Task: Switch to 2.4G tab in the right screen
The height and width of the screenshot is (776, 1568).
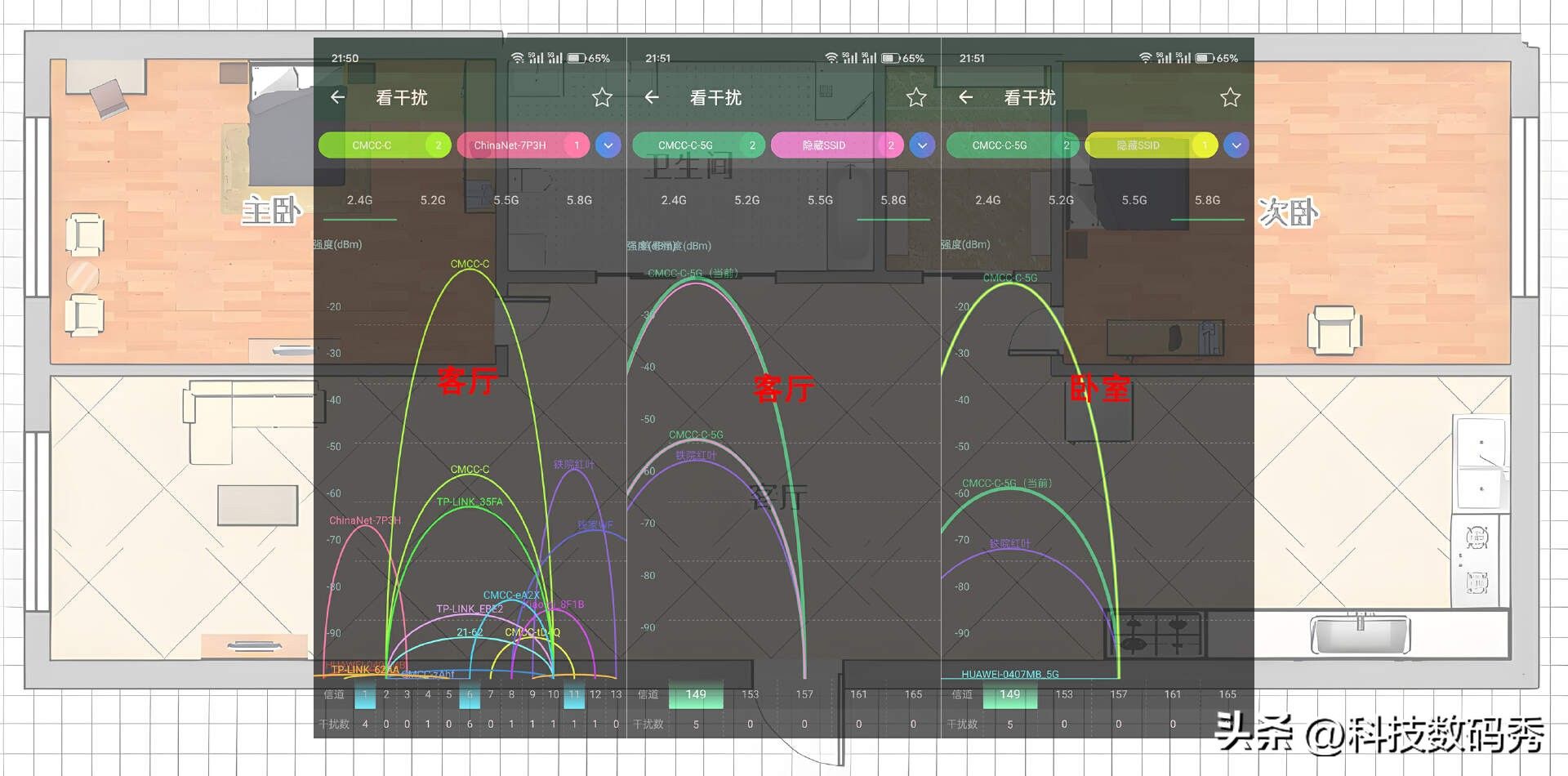Action: (x=987, y=200)
